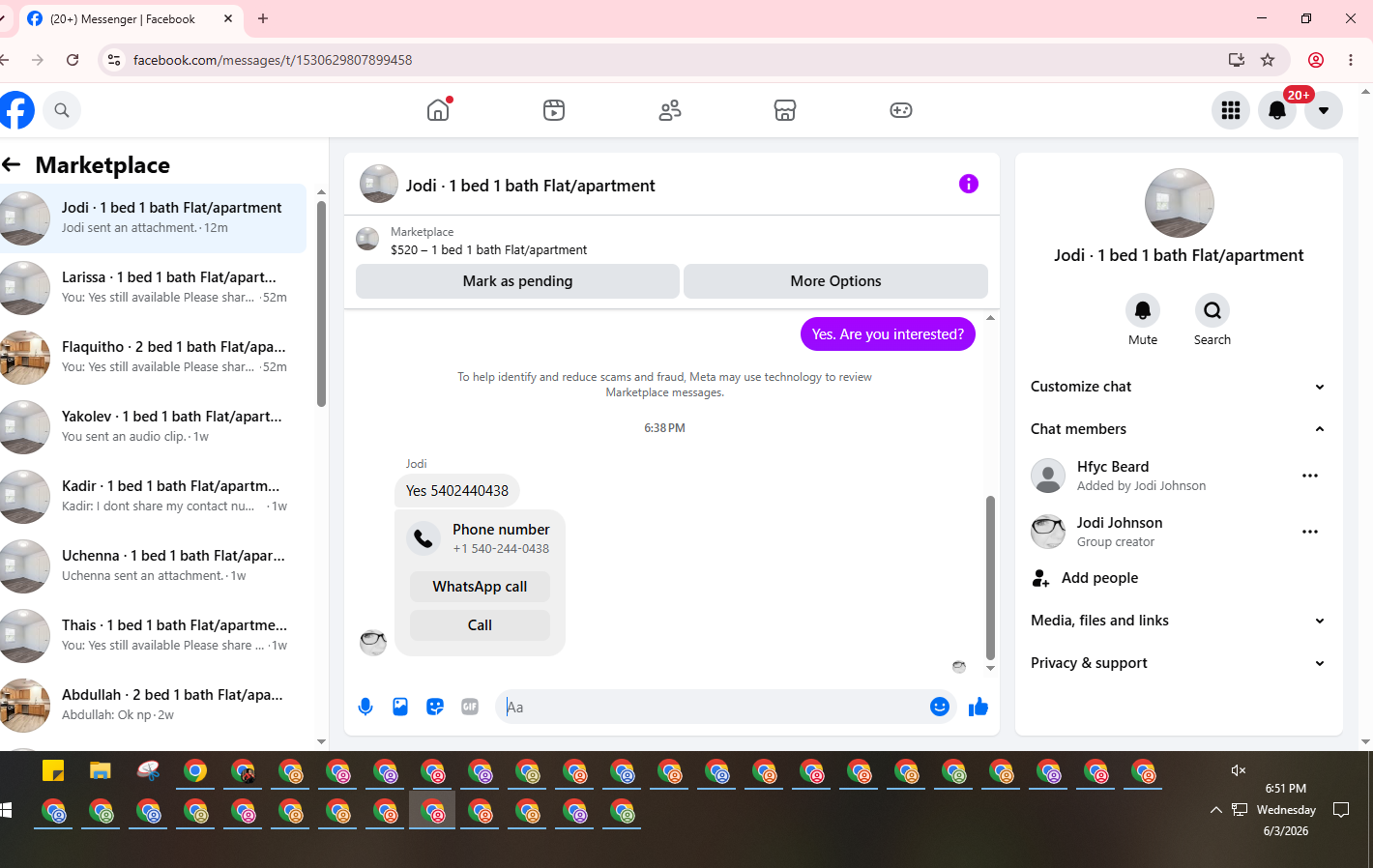Image resolution: width=1373 pixels, height=868 pixels.
Task: Go back using arrow beside Marketplace heading
Action: tap(12, 164)
